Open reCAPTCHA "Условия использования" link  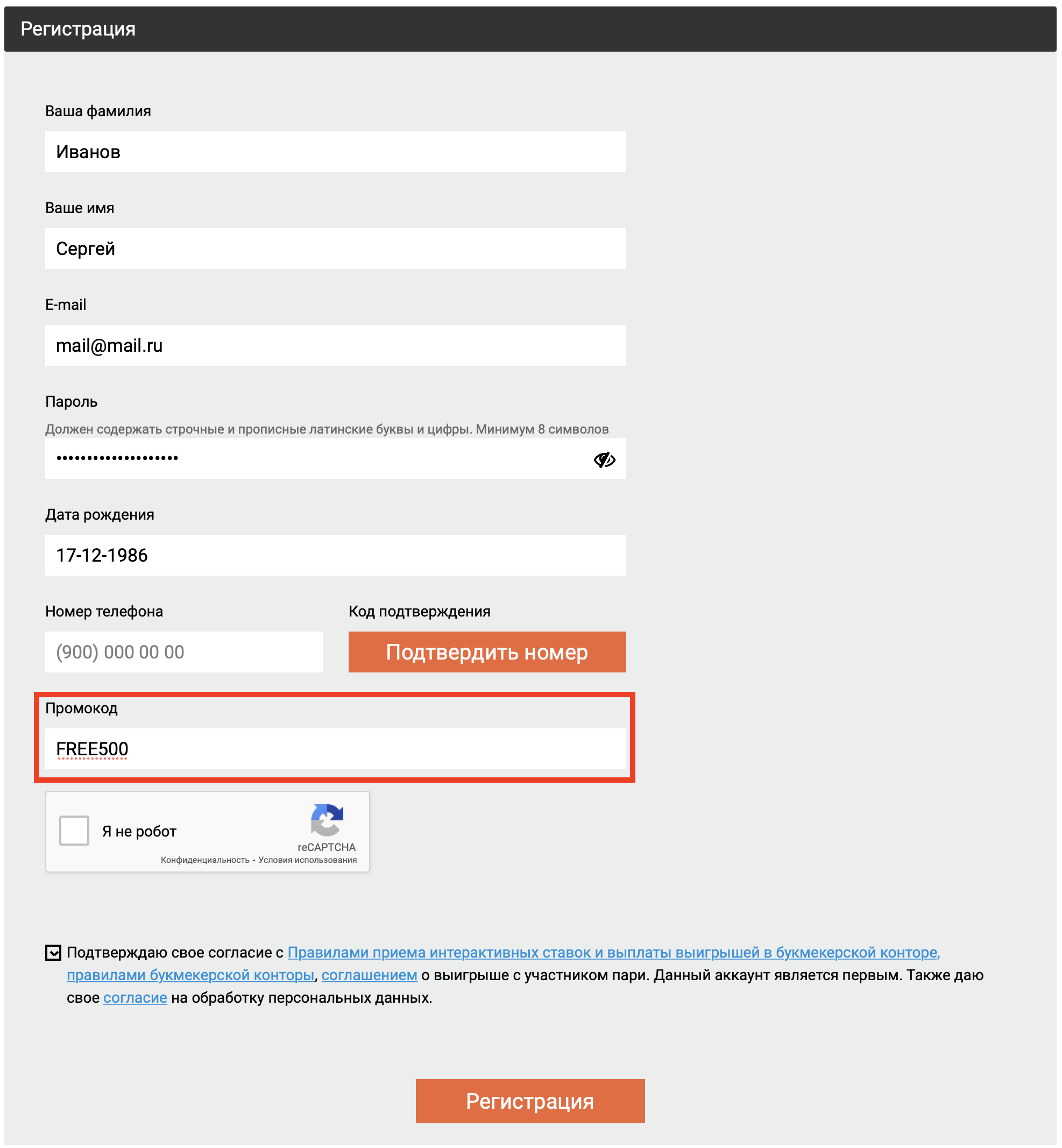coord(307,860)
